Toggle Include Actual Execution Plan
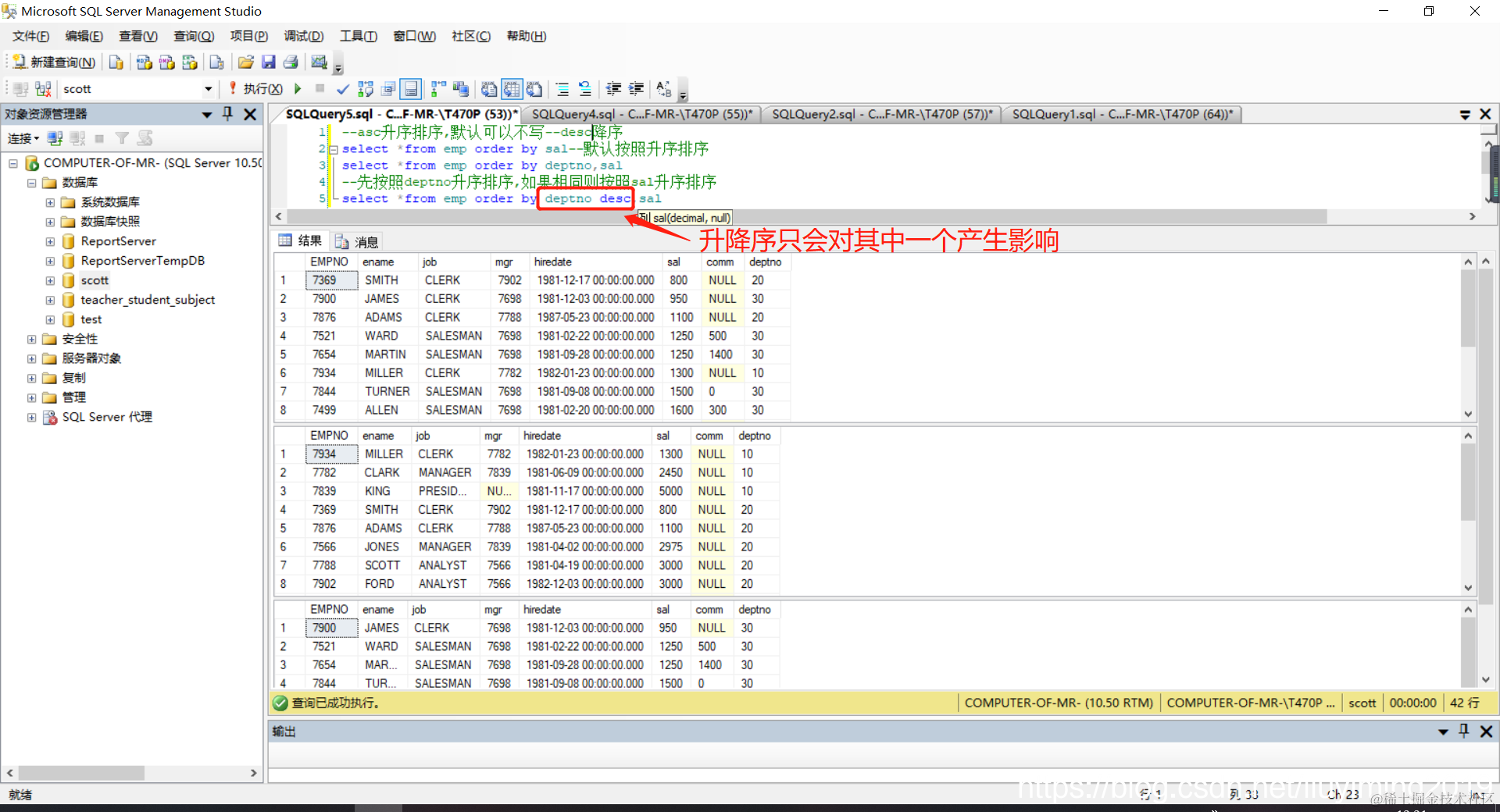1500x812 pixels. [438, 89]
